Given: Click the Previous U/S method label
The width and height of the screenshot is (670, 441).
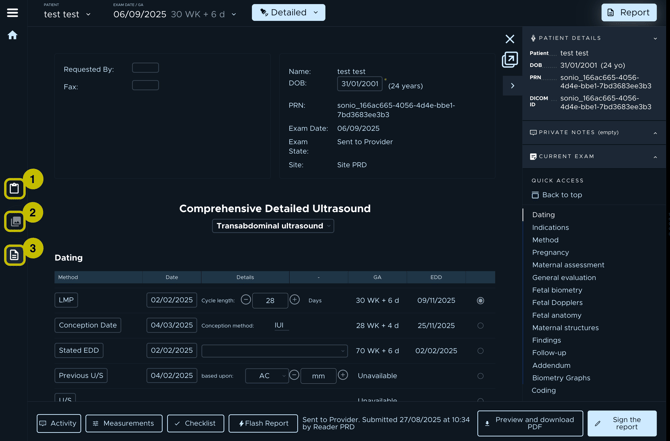Looking at the screenshot, I should pyautogui.click(x=81, y=376).
